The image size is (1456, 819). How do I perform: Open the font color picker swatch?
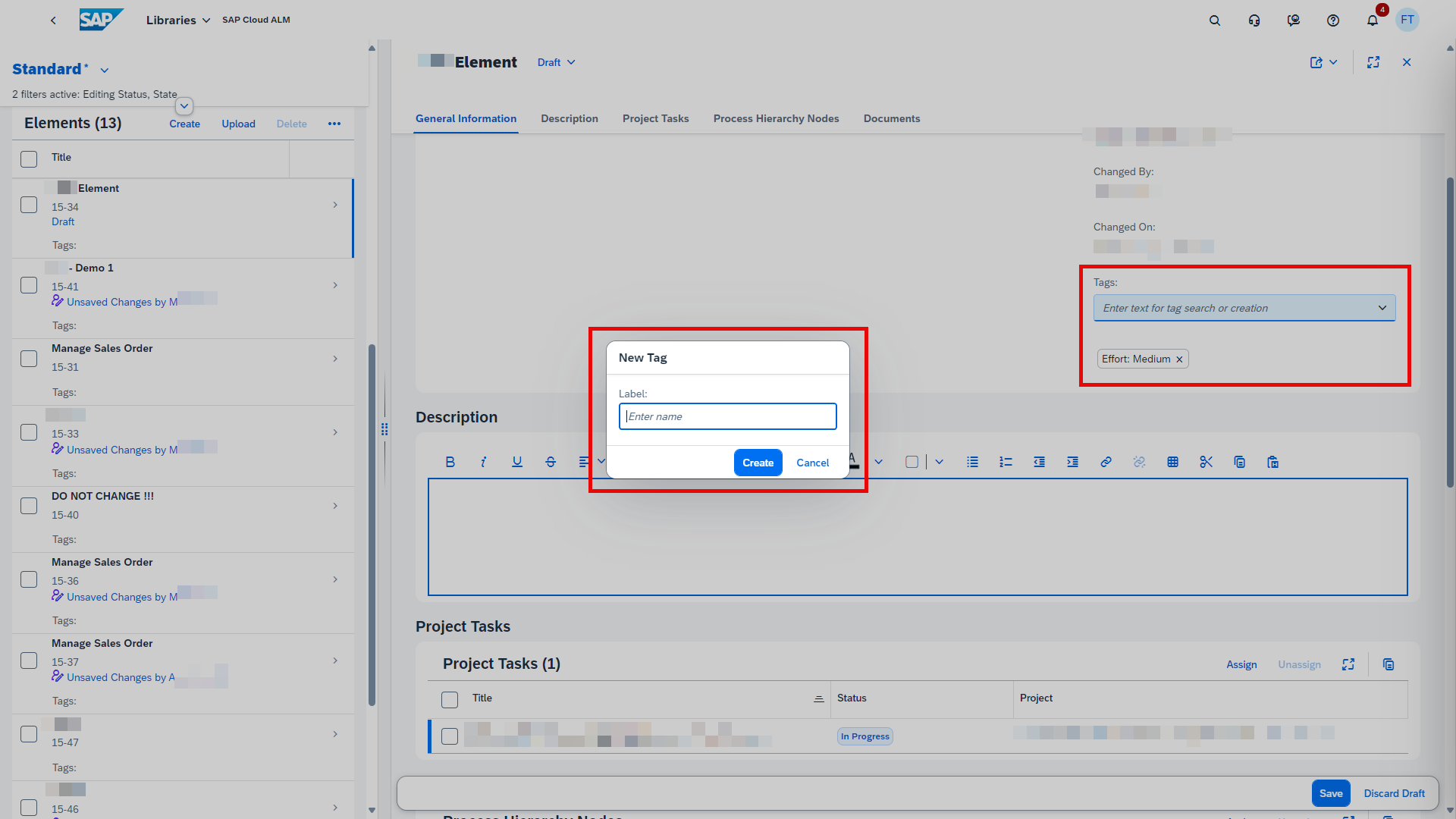853,461
